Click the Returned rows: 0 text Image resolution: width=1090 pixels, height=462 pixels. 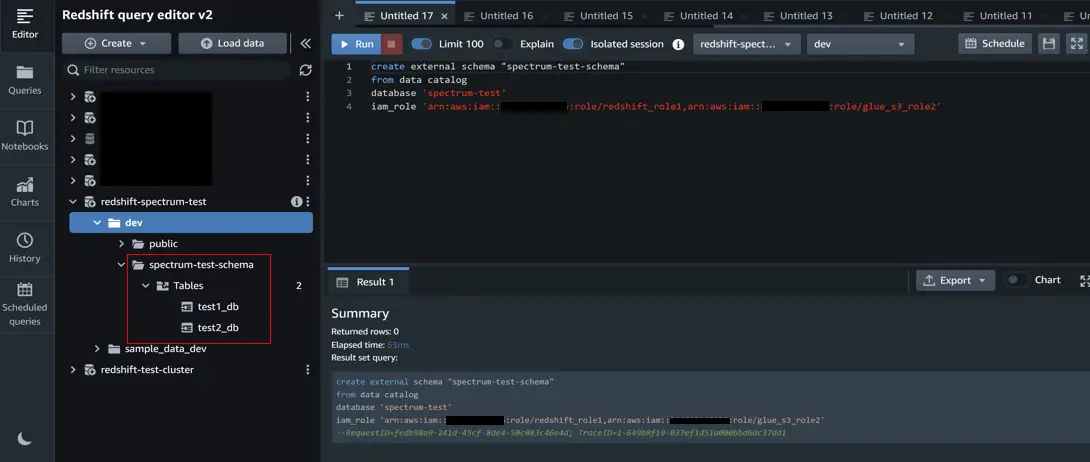365,331
